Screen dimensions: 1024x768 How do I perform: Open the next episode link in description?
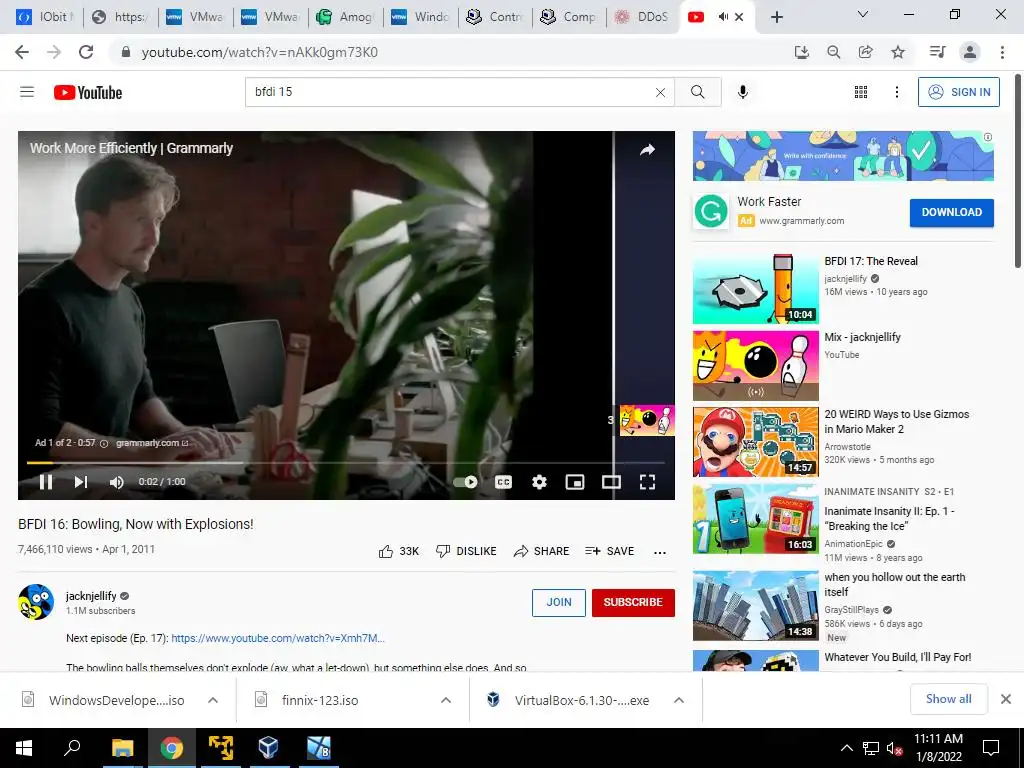pyautogui.click(x=278, y=638)
